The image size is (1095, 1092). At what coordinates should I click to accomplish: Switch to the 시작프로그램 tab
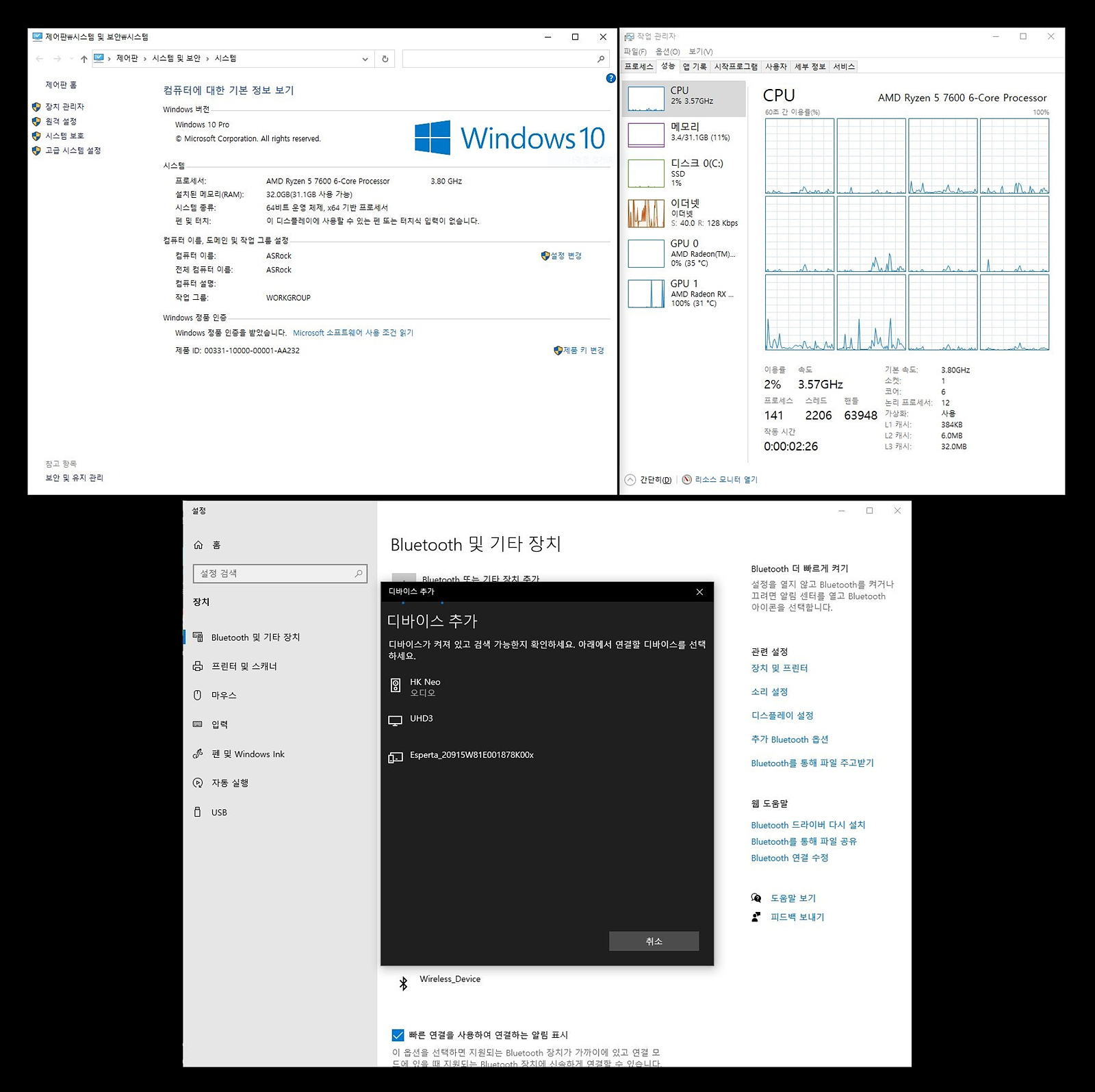(x=736, y=66)
